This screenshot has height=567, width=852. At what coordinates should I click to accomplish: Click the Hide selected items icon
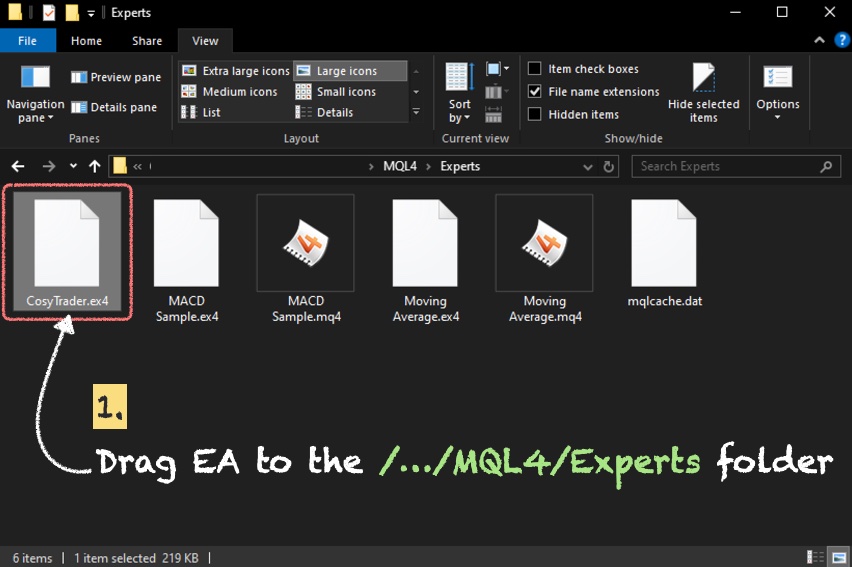click(704, 79)
